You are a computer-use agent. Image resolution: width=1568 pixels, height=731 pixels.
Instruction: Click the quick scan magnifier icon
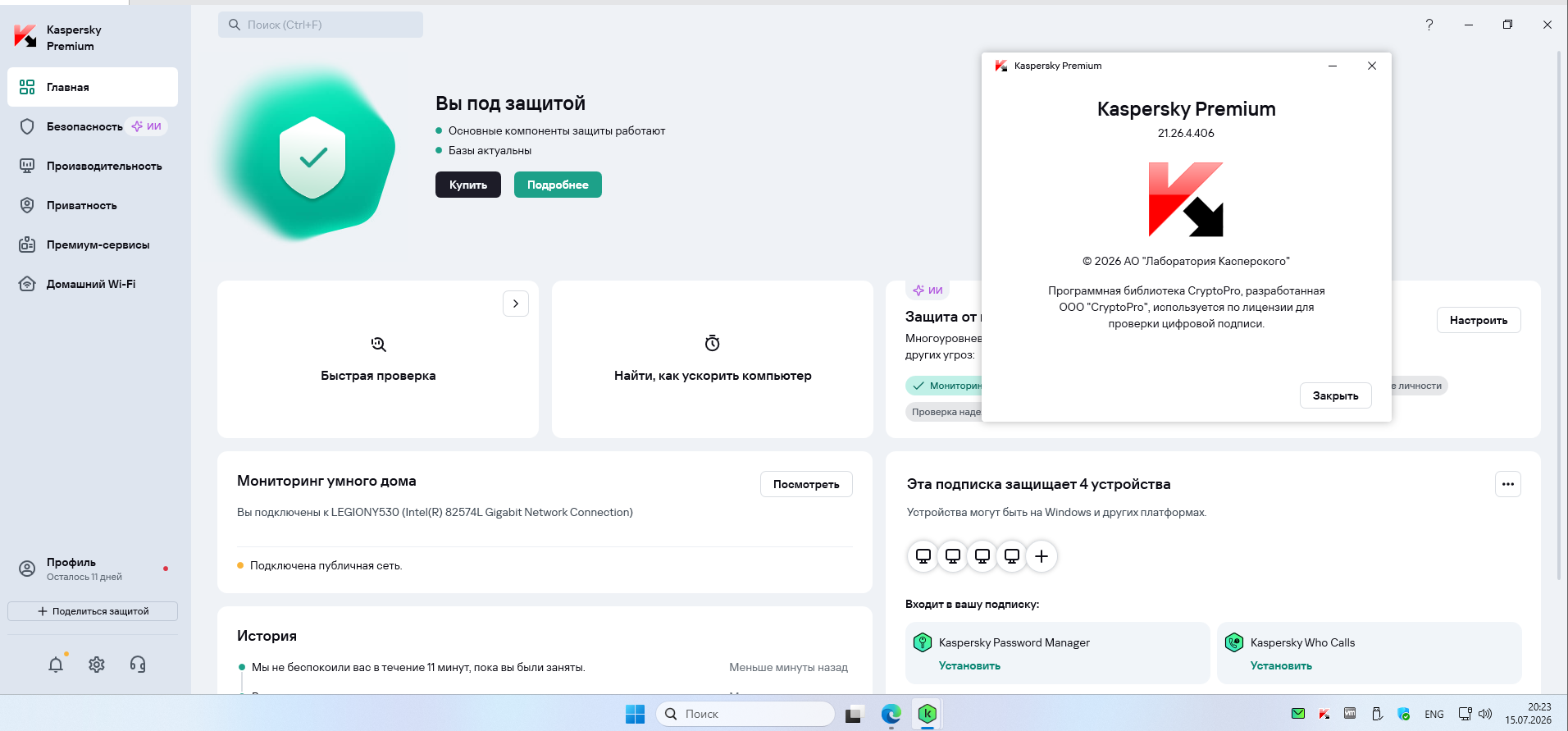point(378,344)
